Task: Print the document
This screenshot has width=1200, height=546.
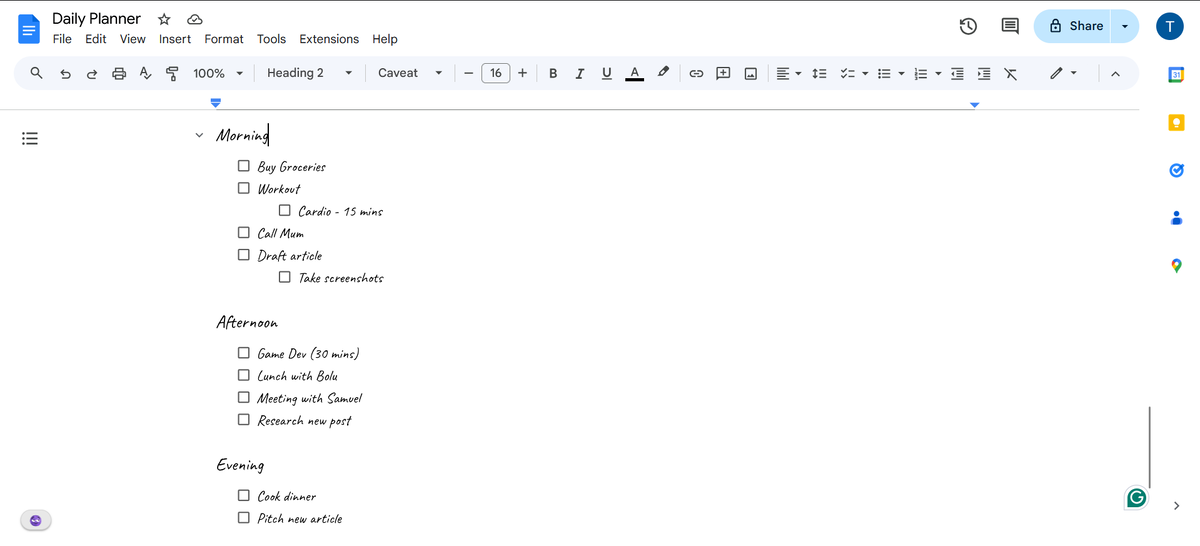Action: 120,73
